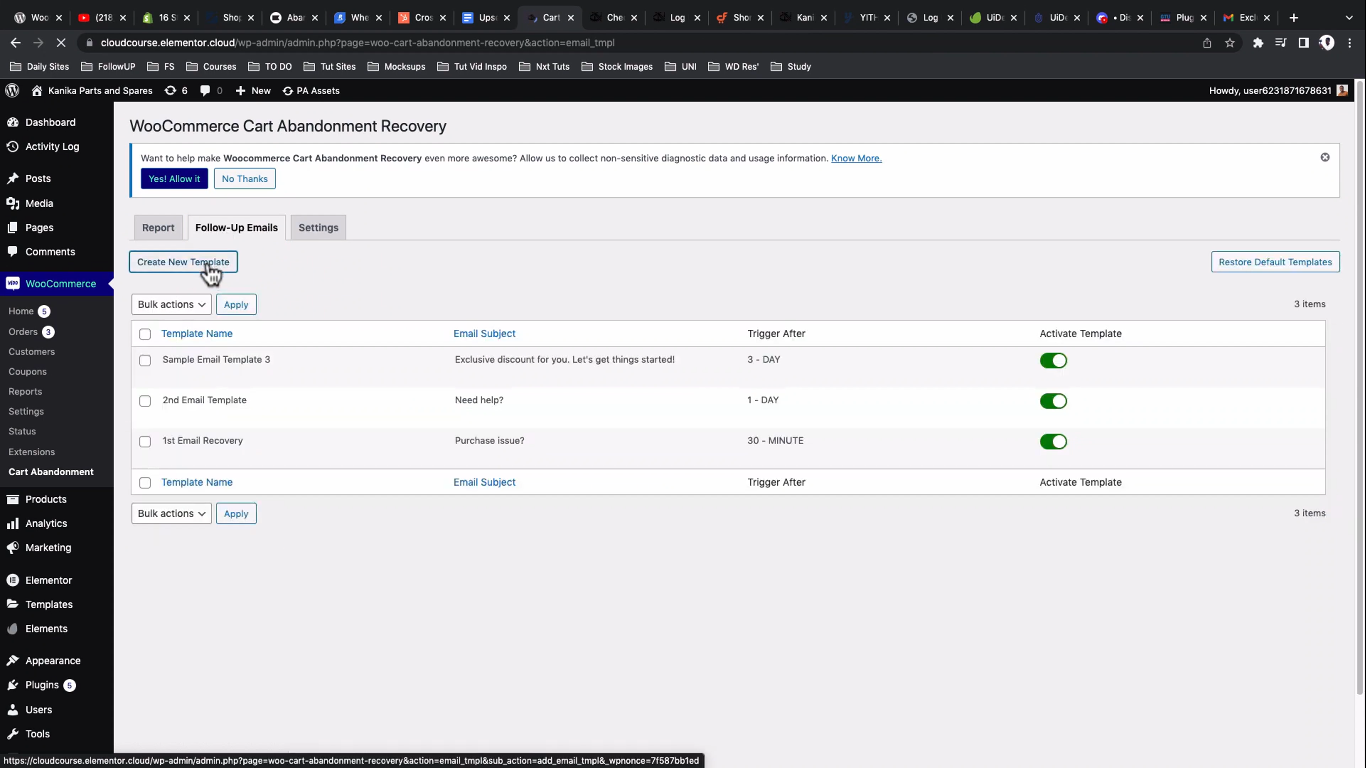Disable the Sample Email Template 3 toggle

[x=1053, y=361]
